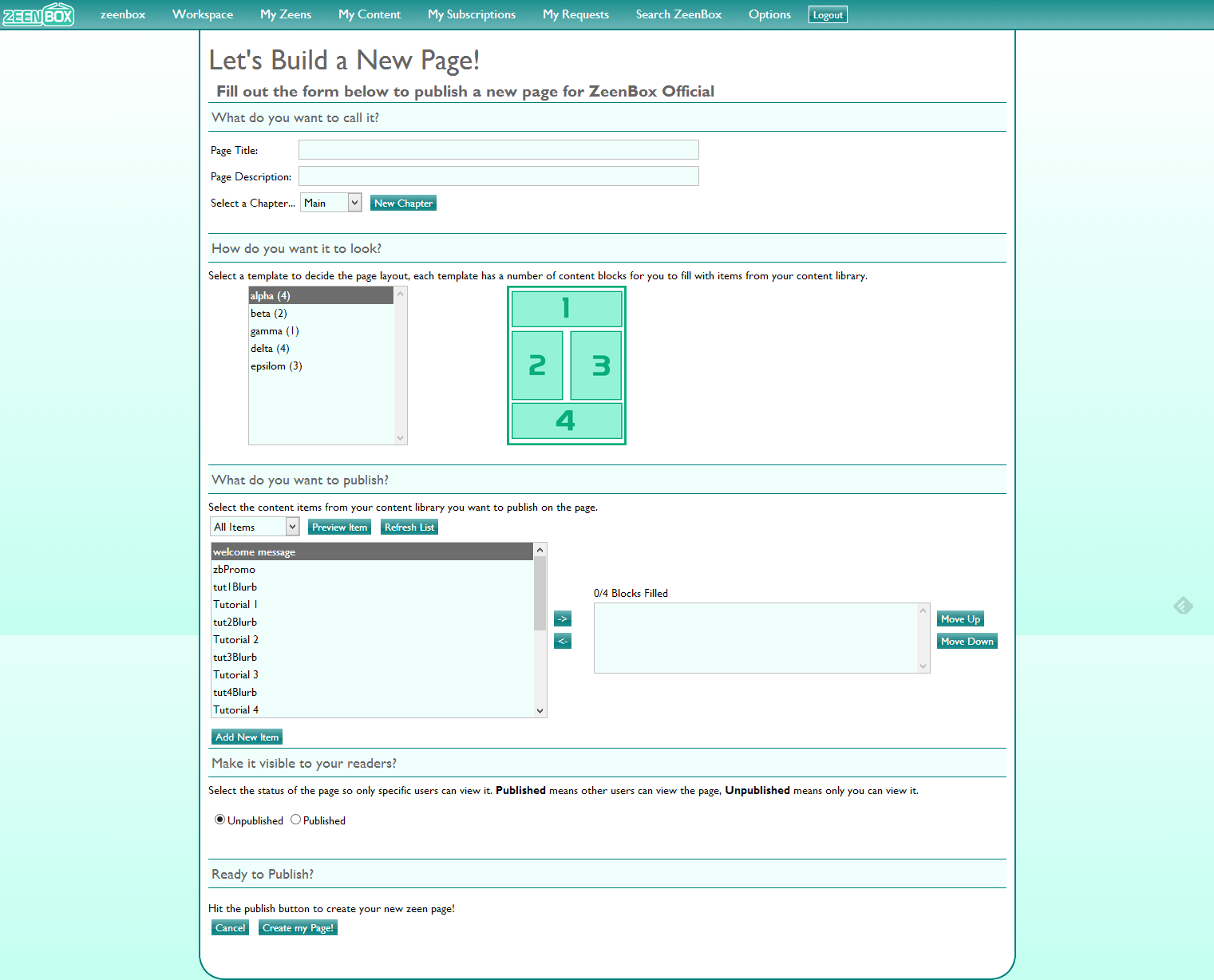Screen dimensions: 1214x980
Task: Click Refresh List button
Action: (x=409, y=527)
